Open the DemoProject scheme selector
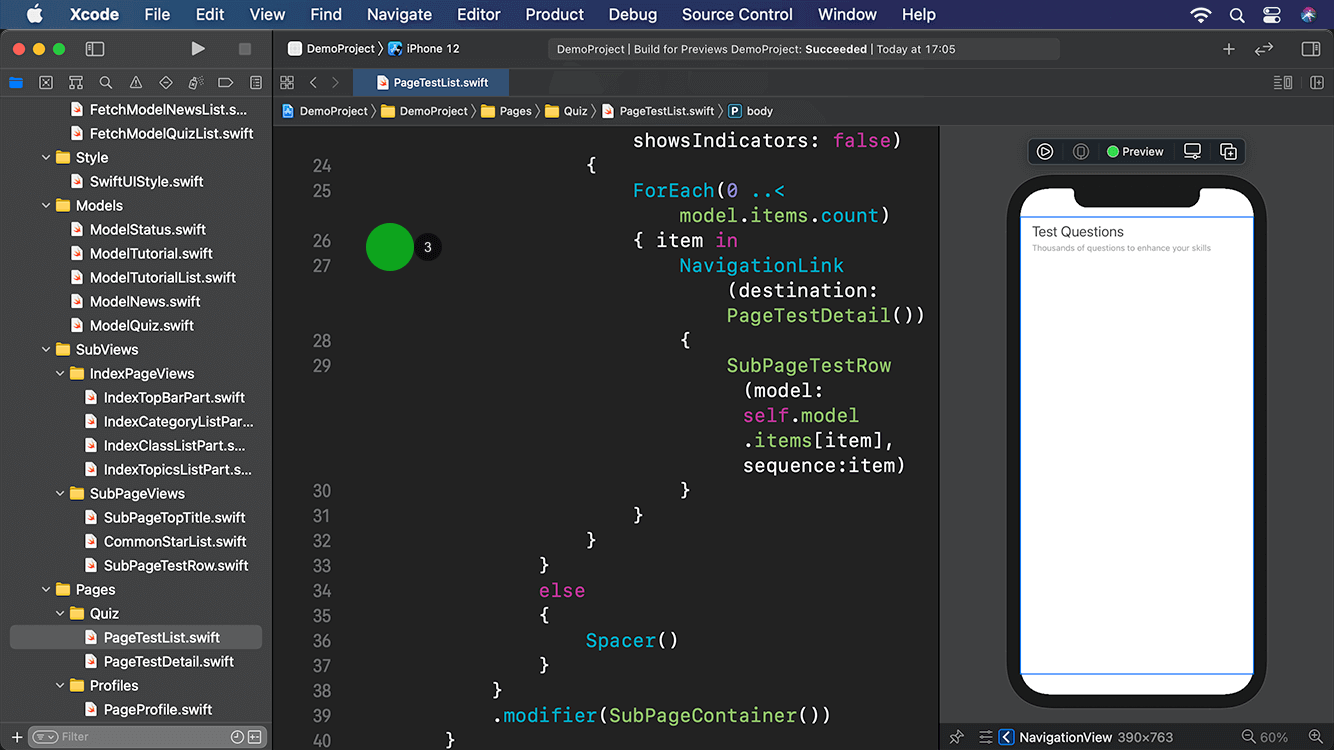Image resolution: width=1334 pixels, height=750 pixels. (331, 49)
